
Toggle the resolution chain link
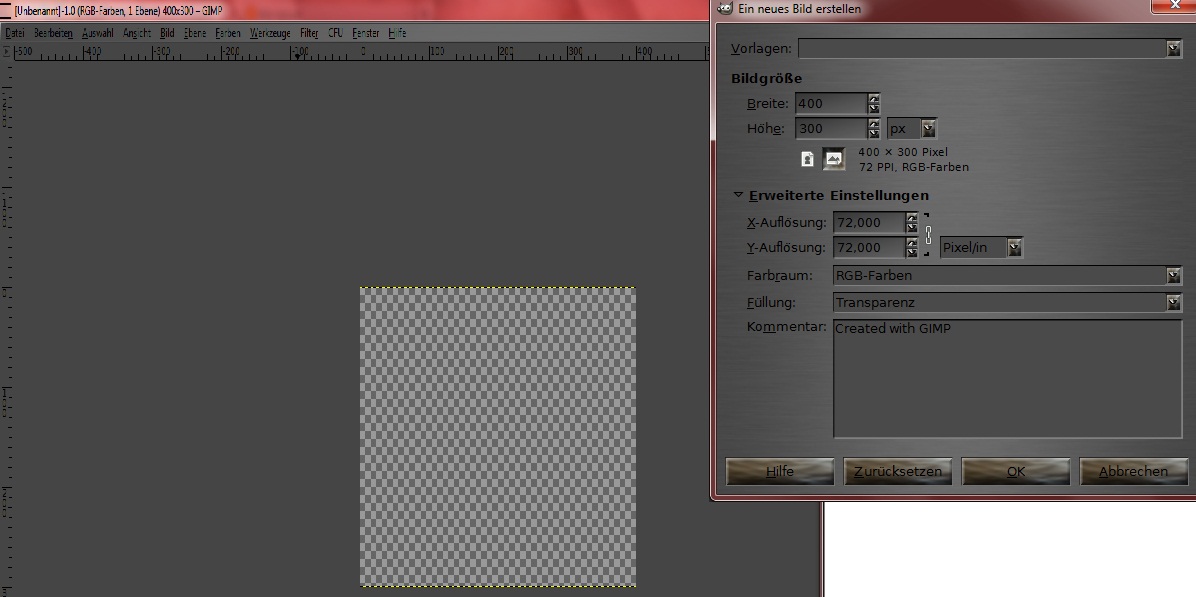(929, 235)
